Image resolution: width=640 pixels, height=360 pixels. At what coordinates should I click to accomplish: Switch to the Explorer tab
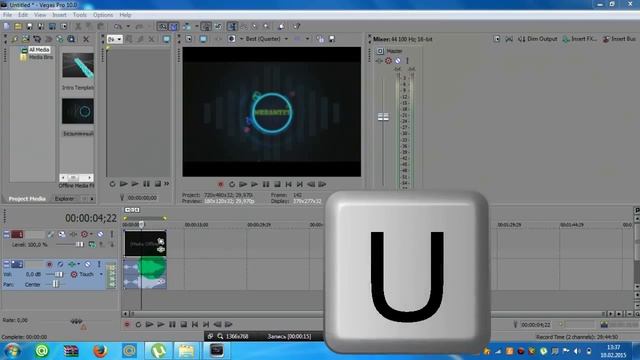pos(64,199)
